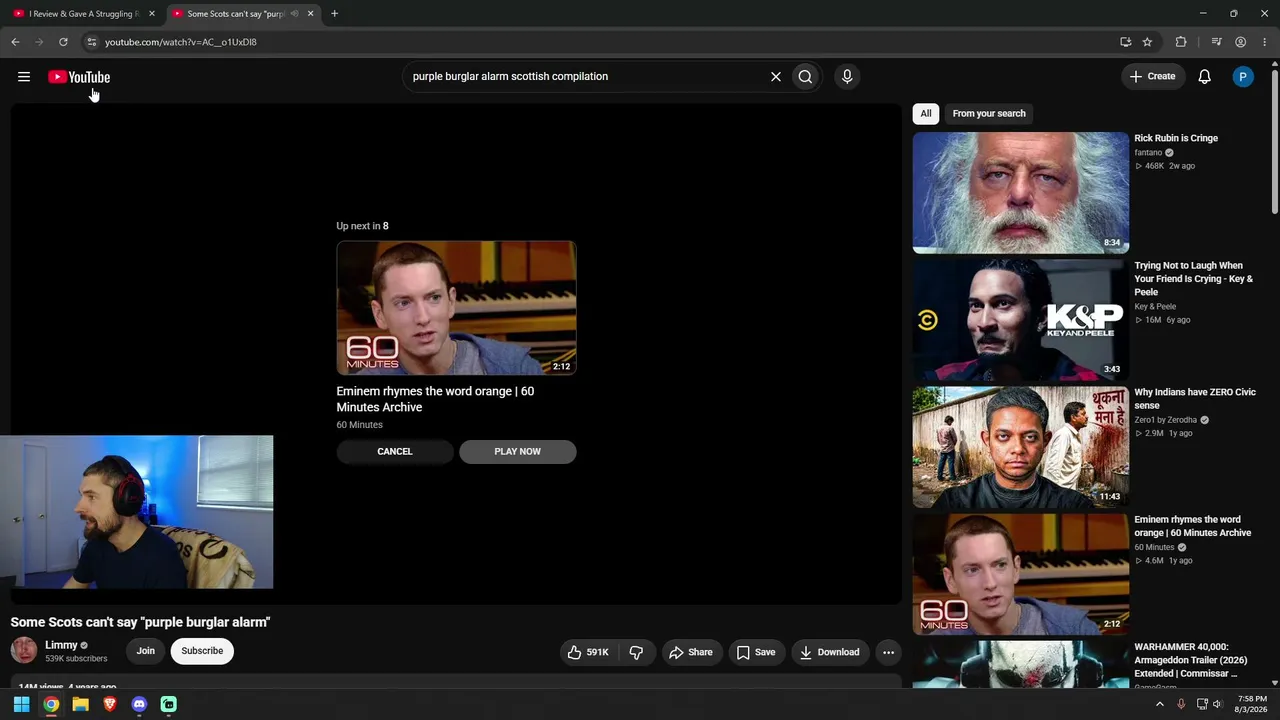Open the browser extensions puzzle icon
The height and width of the screenshot is (720, 1280).
(1181, 42)
